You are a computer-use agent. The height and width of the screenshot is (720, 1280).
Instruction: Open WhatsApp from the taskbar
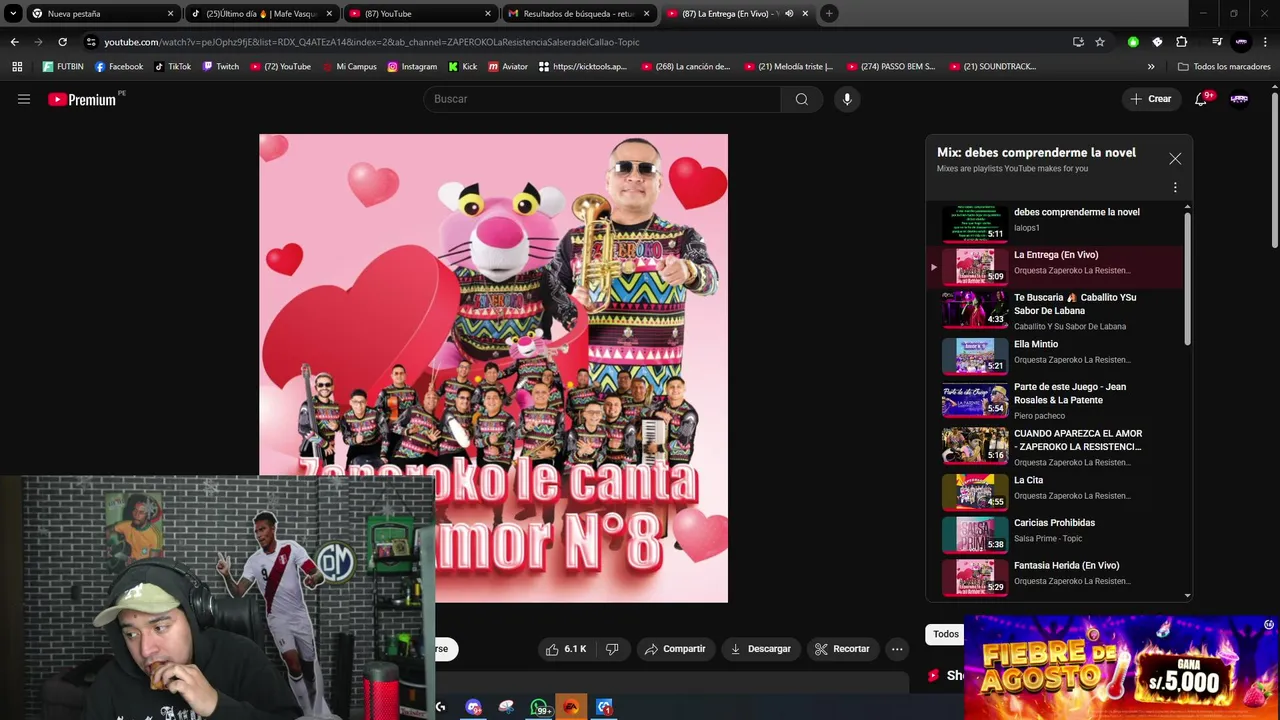[x=539, y=707]
